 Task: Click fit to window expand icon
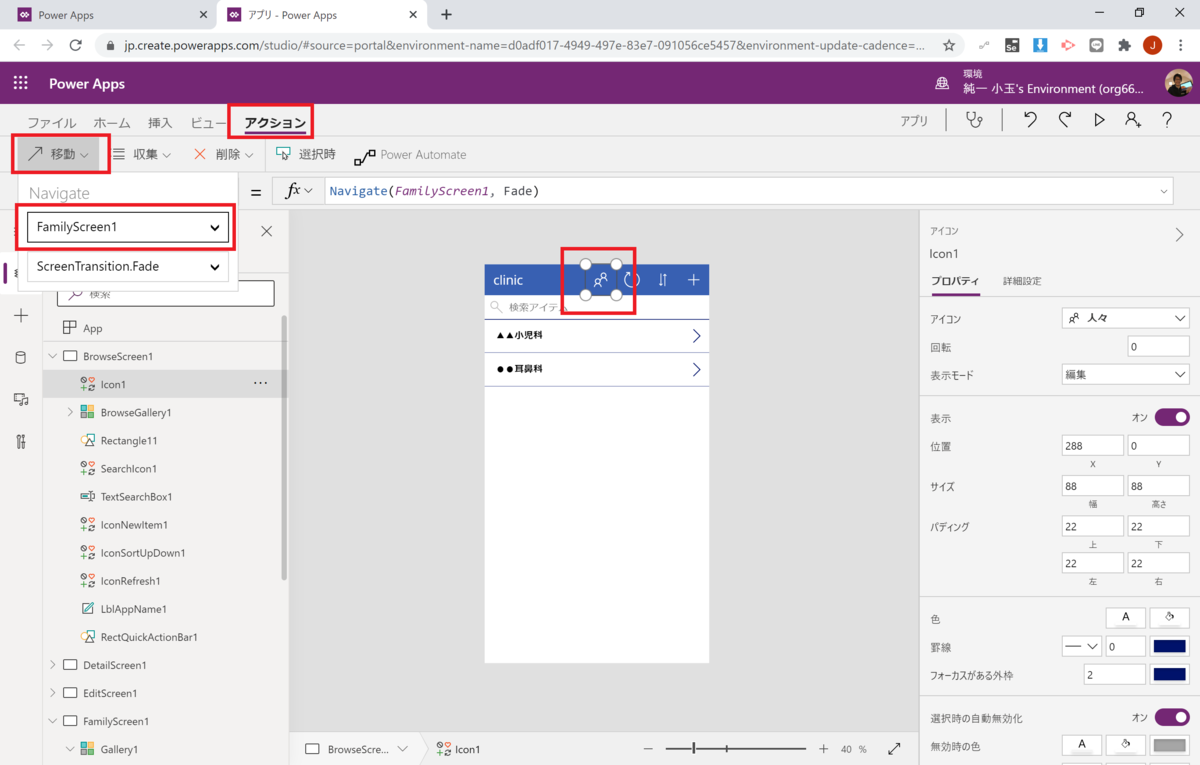pos(894,749)
